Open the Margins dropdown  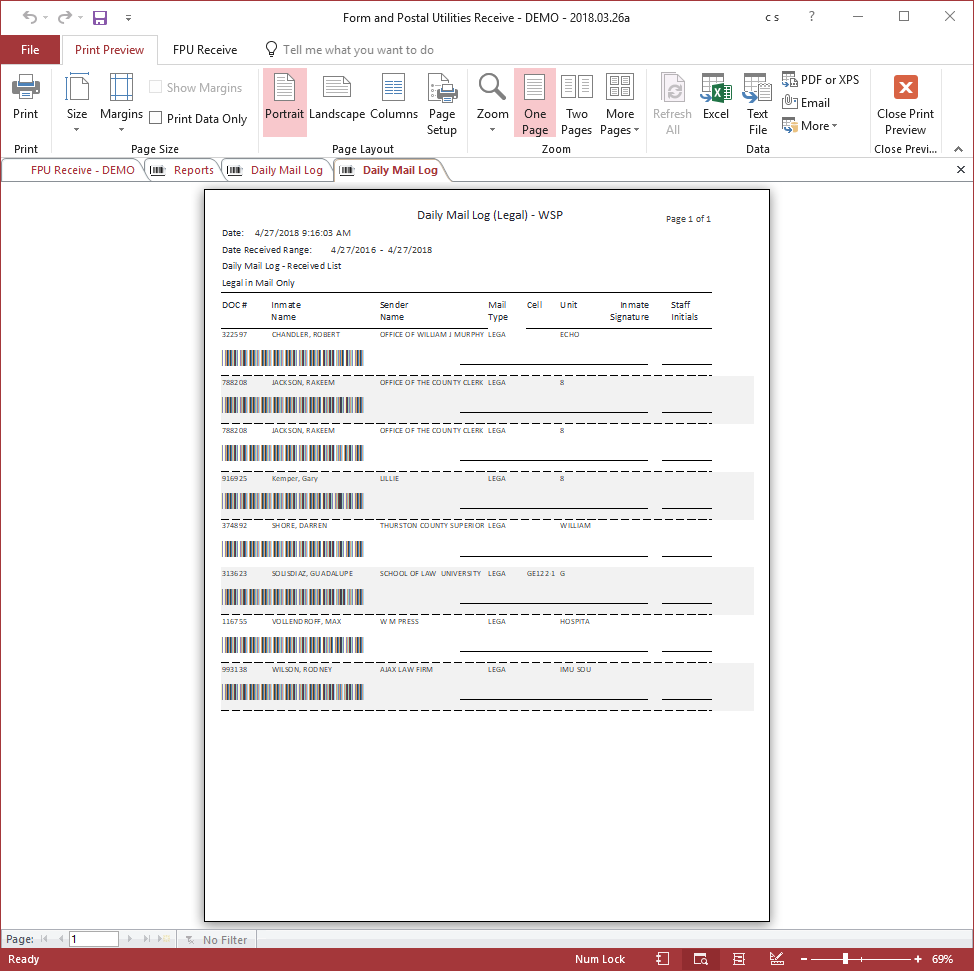(x=122, y=104)
